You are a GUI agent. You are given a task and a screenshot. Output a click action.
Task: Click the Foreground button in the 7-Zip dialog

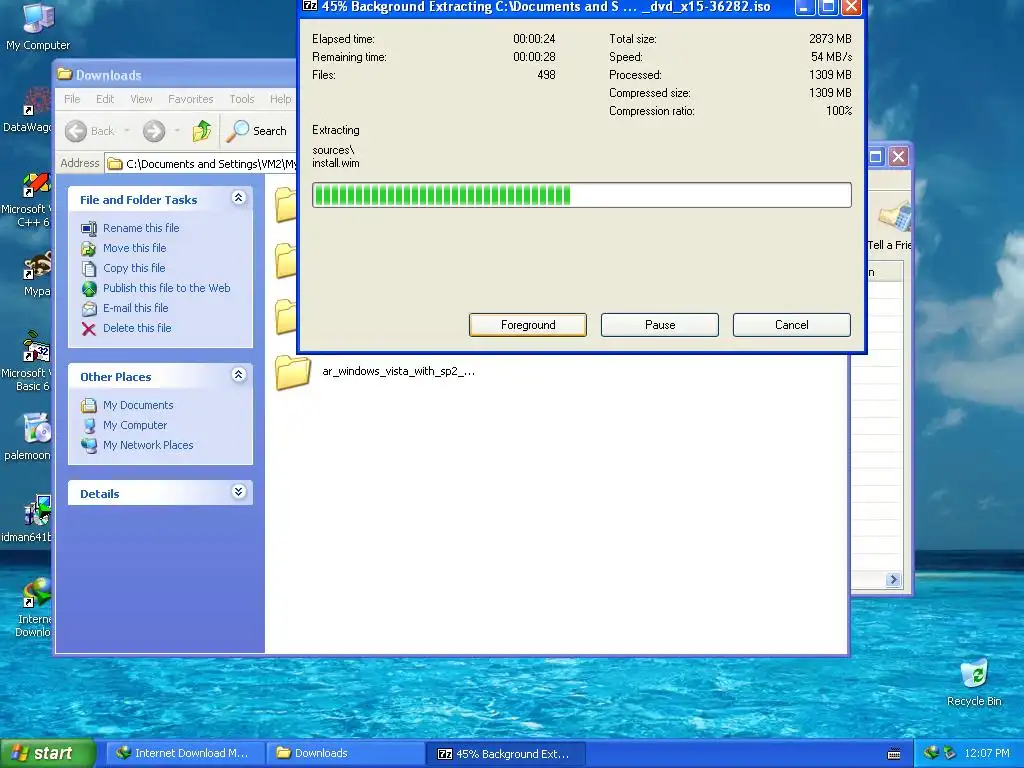(528, 325)
